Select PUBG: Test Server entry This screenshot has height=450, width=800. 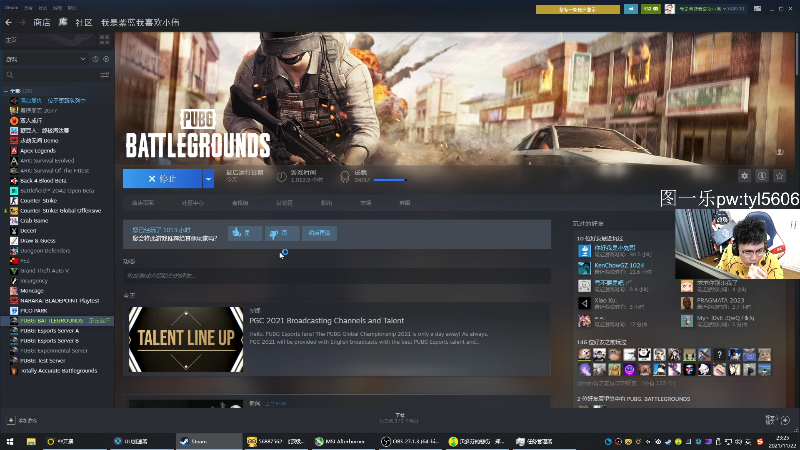point(43,361)
